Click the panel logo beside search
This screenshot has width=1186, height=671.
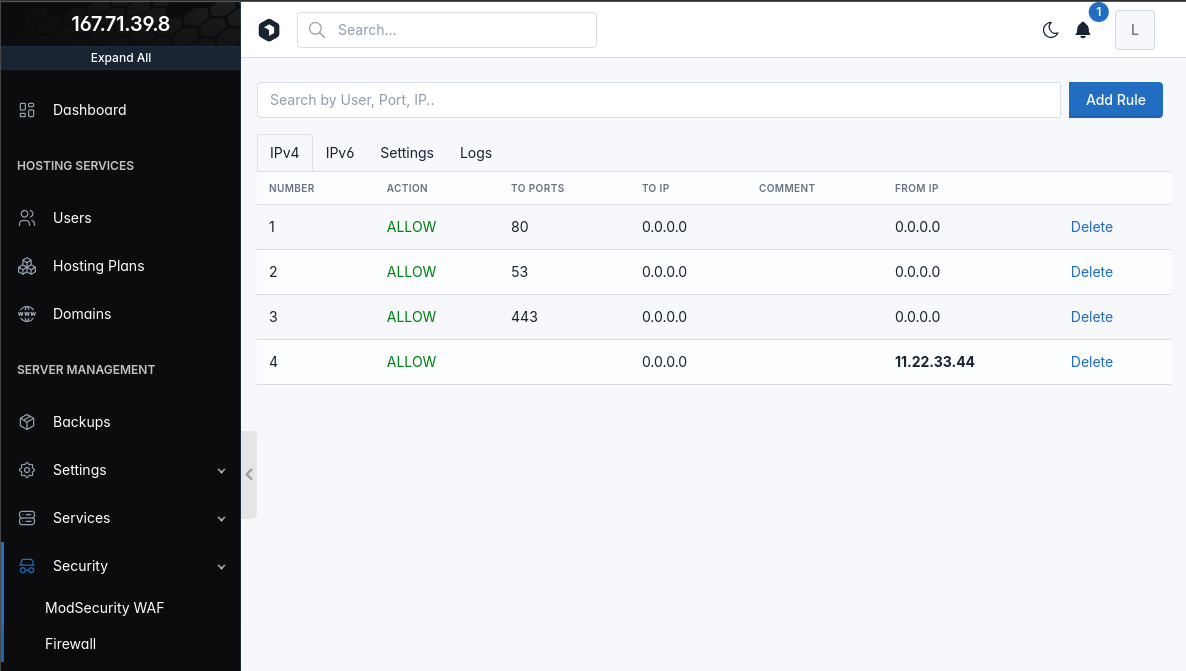(x=269, y=30)
